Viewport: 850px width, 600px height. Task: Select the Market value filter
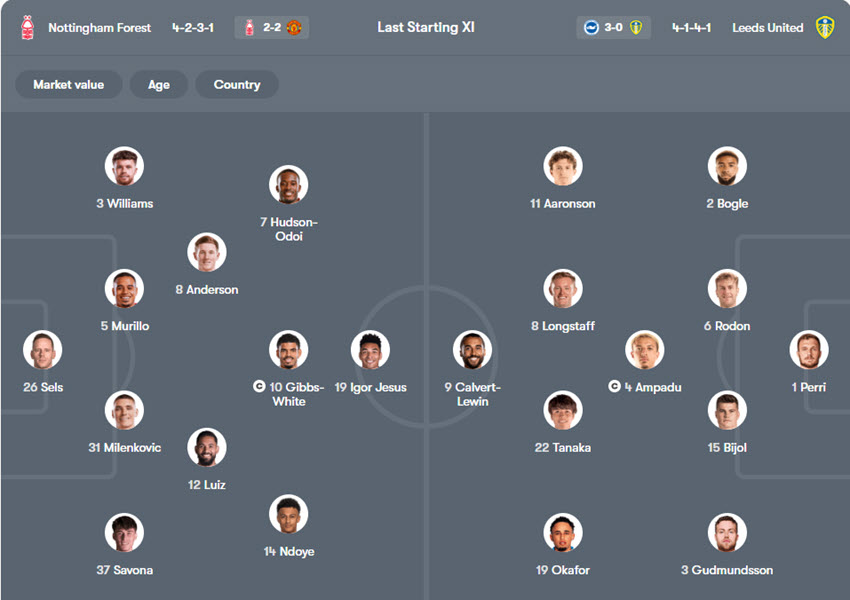[x=68, y=85]
